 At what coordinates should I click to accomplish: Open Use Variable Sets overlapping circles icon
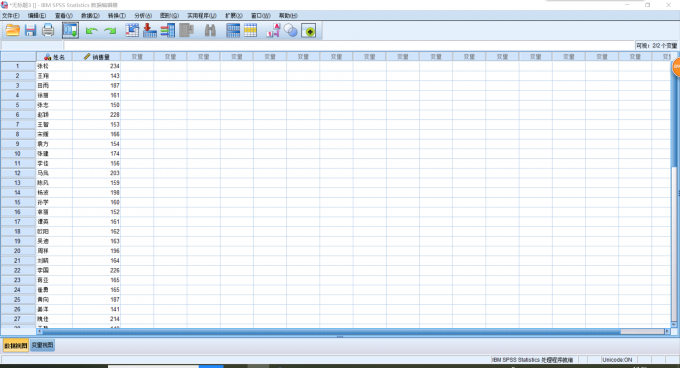(291, 31)
